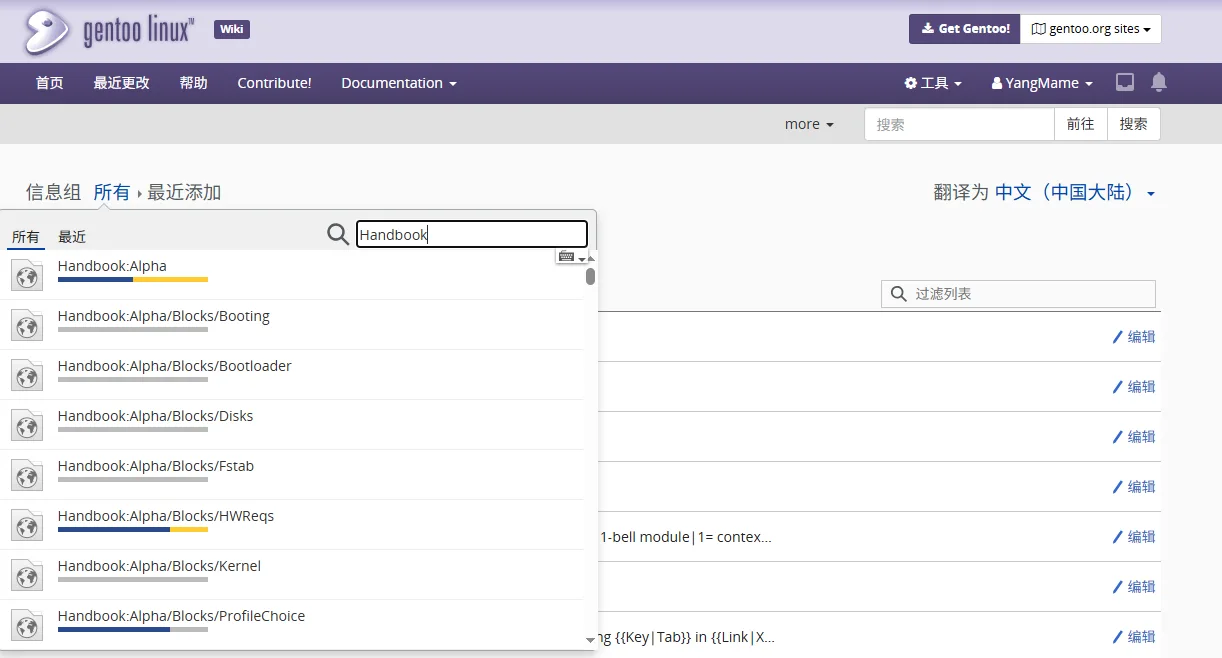
Task: Open the 中文（中国大陆）language selector
Action: pyautogui.click(x=1075, y=193)
